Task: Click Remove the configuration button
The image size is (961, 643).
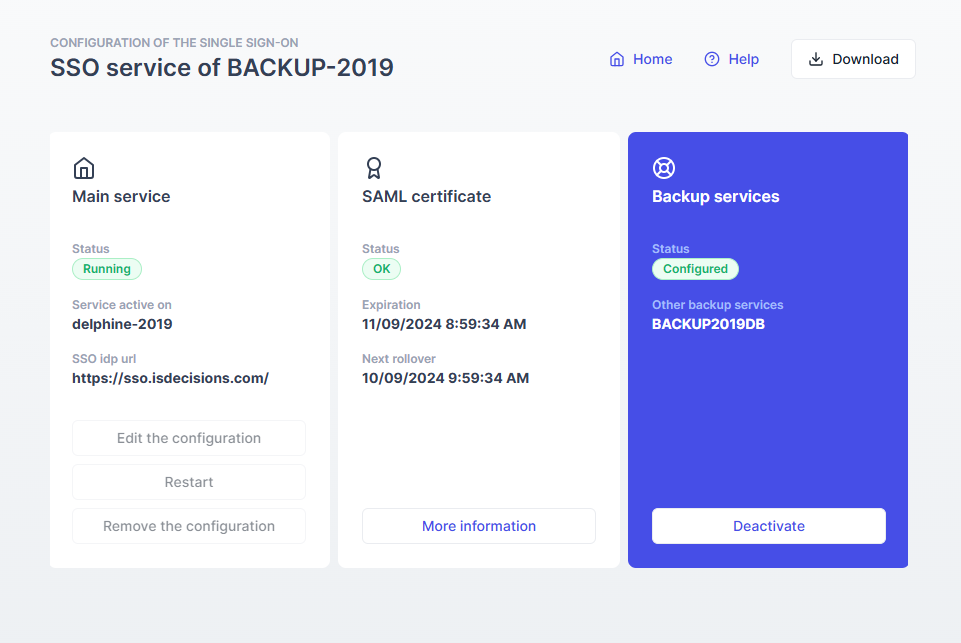Action: point(189,526)
